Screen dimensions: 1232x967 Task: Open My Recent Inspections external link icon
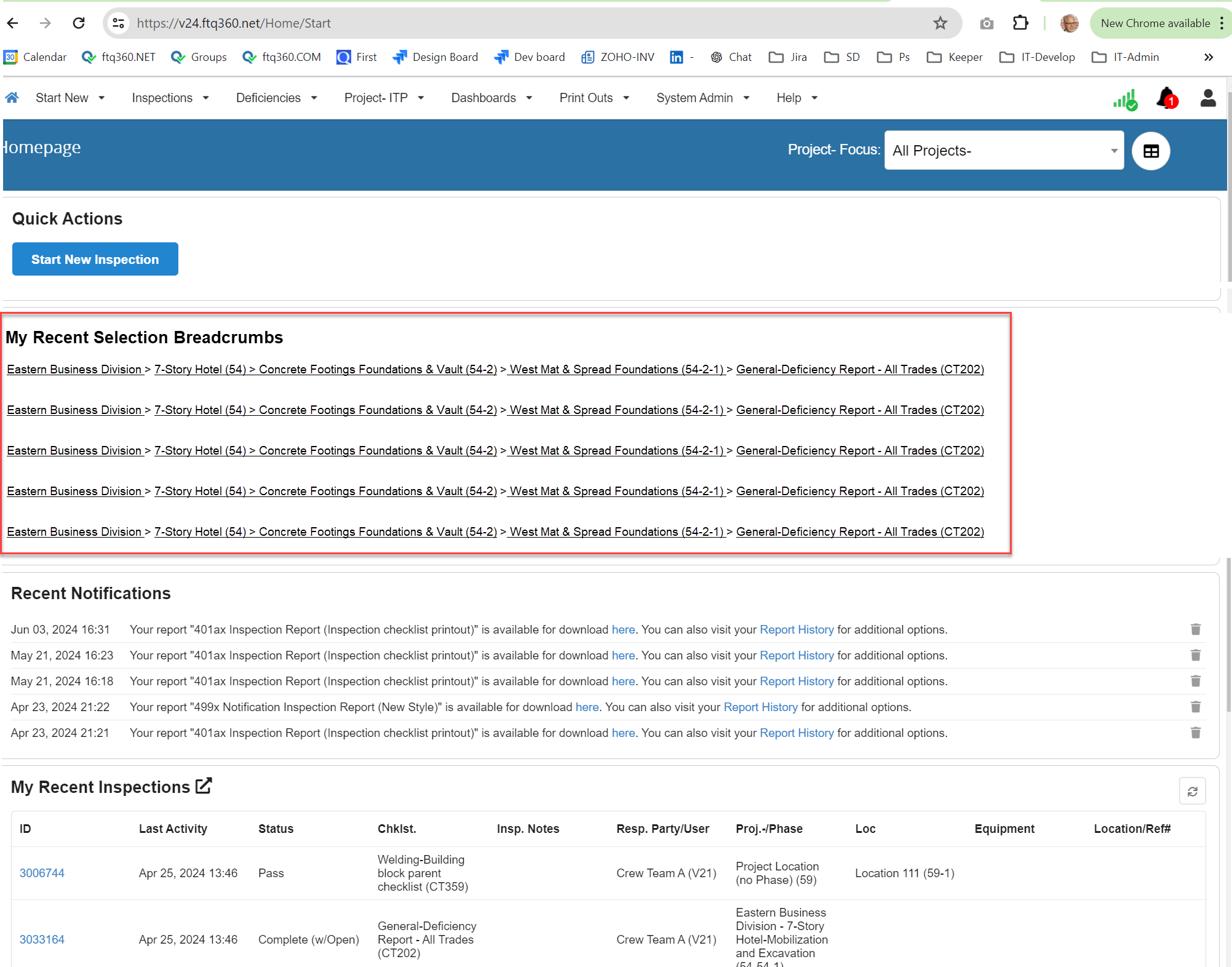[x=204, y=786]
